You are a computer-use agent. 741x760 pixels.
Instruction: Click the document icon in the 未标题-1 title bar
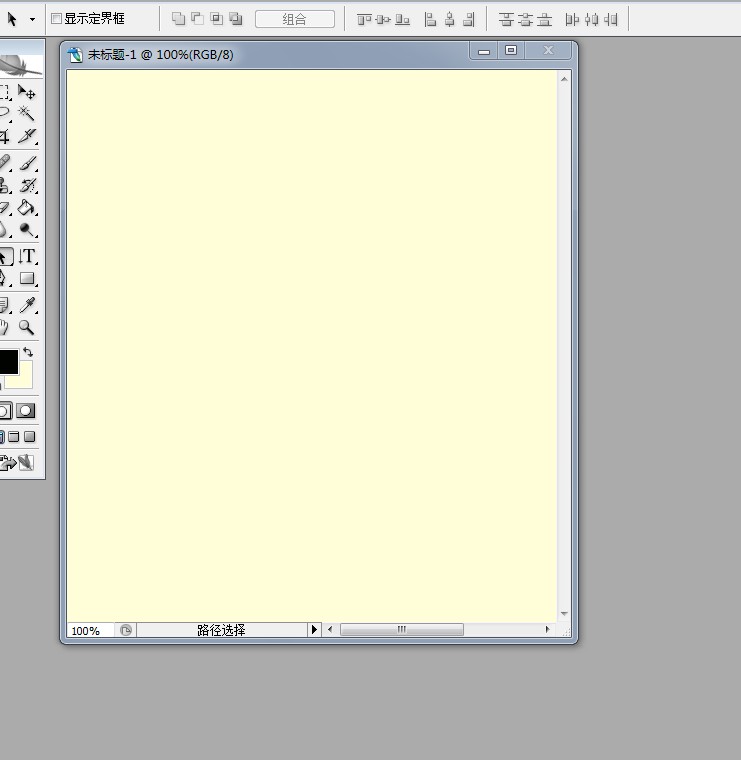[x=75, y=55]
